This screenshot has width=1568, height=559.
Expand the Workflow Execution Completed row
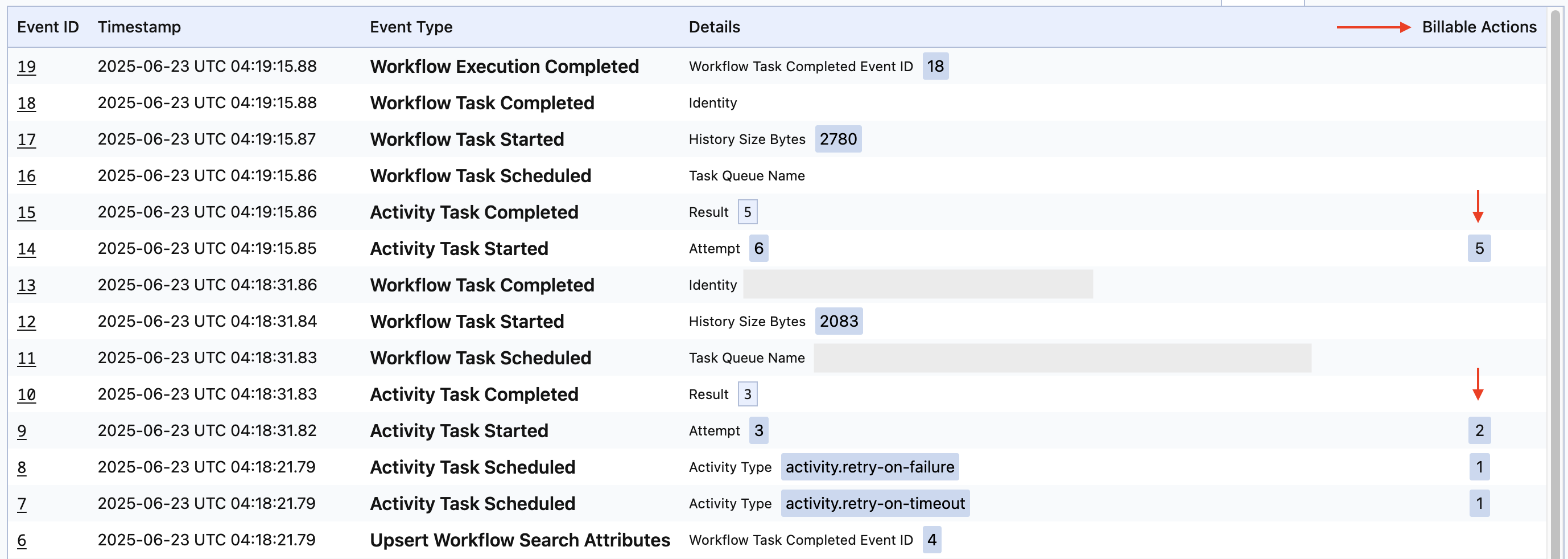(505, 67)
